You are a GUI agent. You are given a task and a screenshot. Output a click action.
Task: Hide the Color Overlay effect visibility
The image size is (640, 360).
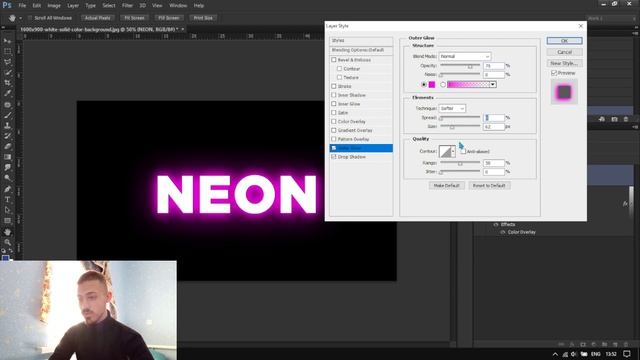tap(503, 232)
